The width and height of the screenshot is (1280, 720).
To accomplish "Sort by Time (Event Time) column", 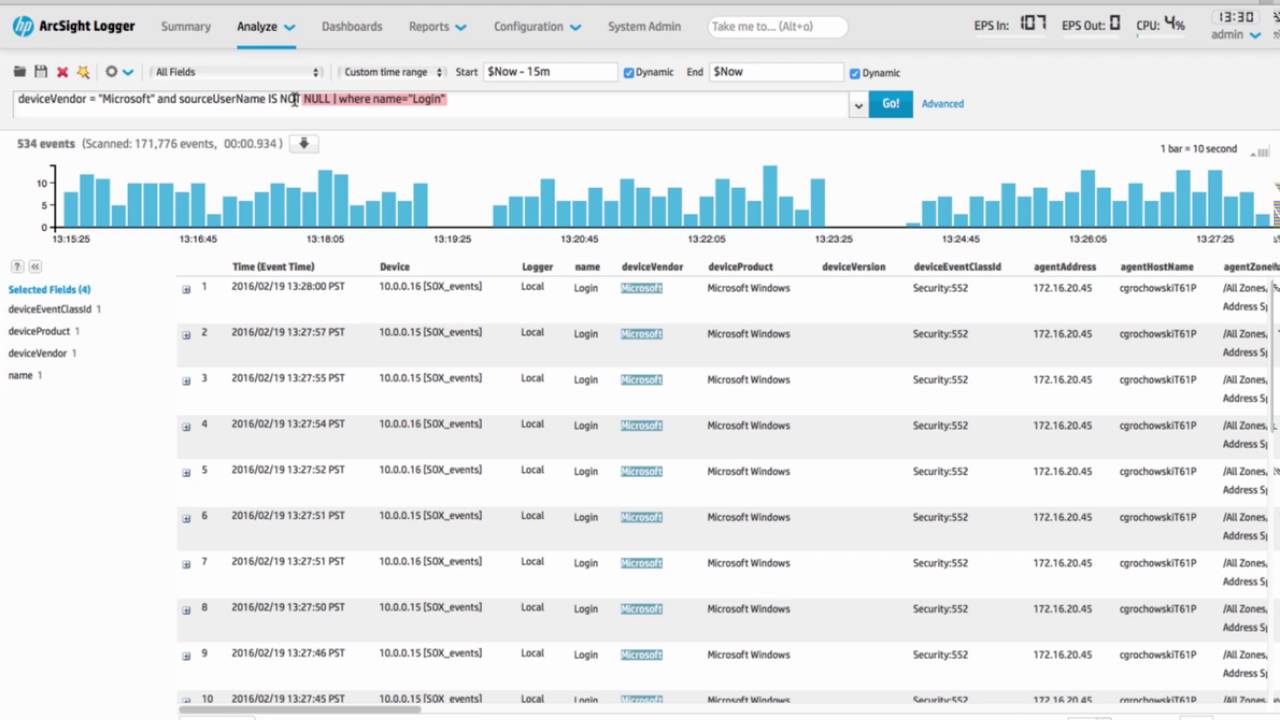I will pyautogui.click(x=273, y=267).
